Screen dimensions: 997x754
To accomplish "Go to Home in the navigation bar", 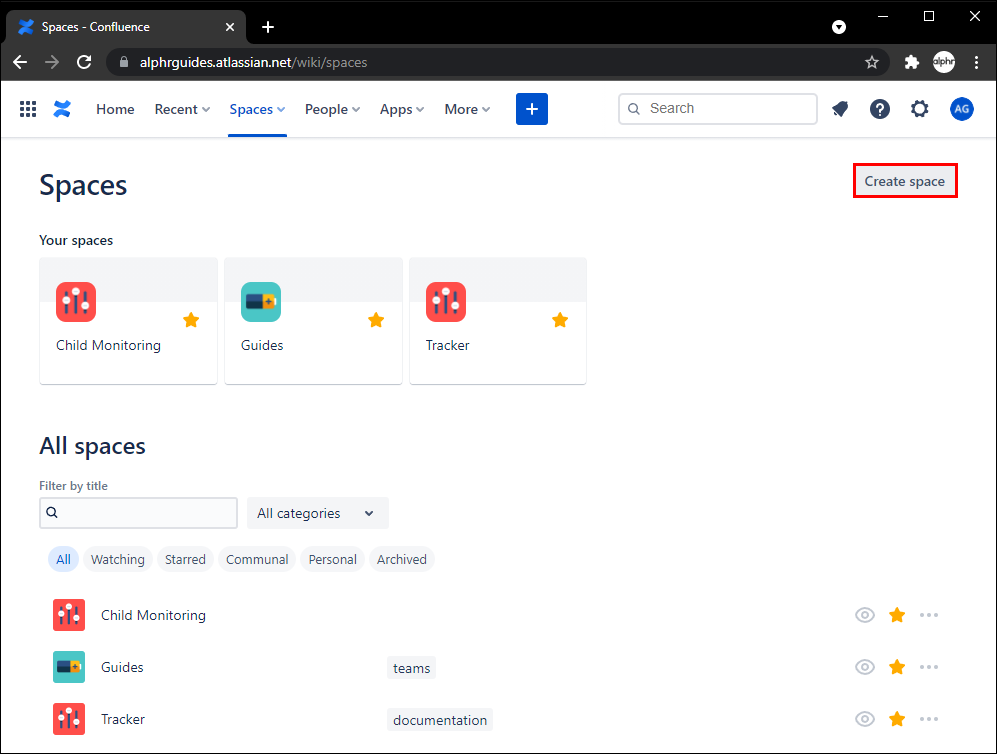I will [x=115, y=109].
